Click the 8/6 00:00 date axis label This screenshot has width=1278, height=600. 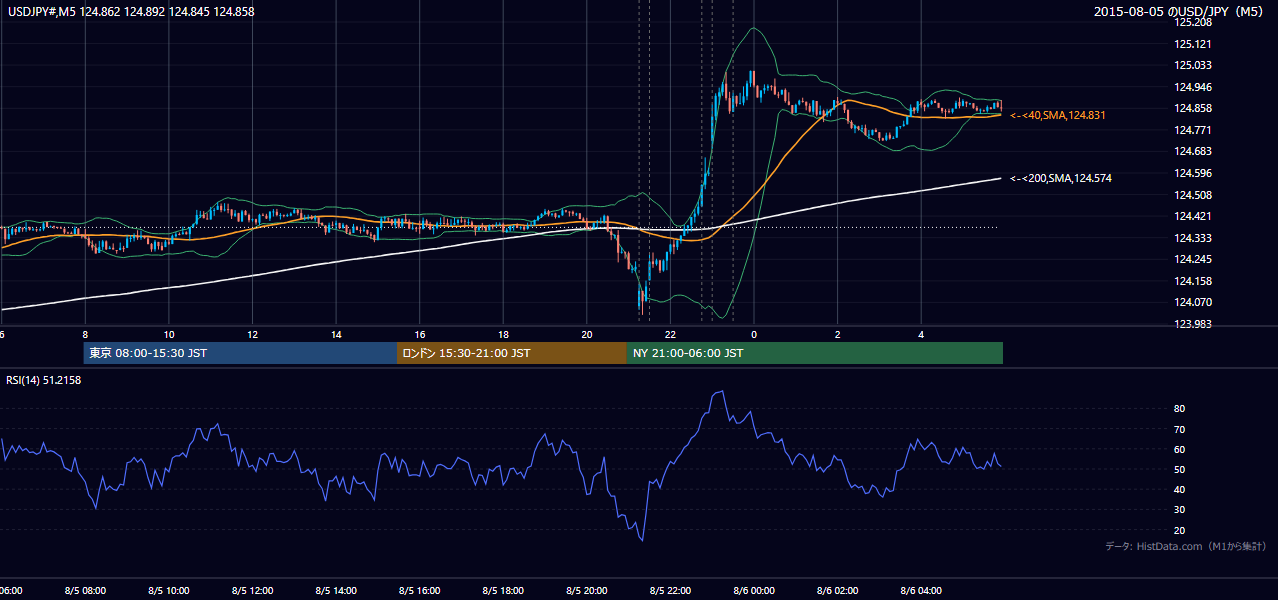point(755,591)
